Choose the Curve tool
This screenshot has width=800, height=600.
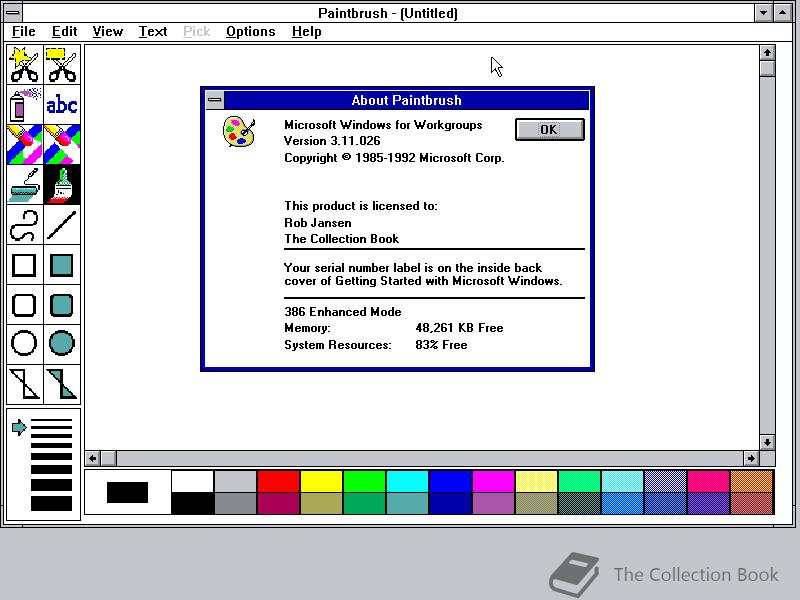click(24, 225)
